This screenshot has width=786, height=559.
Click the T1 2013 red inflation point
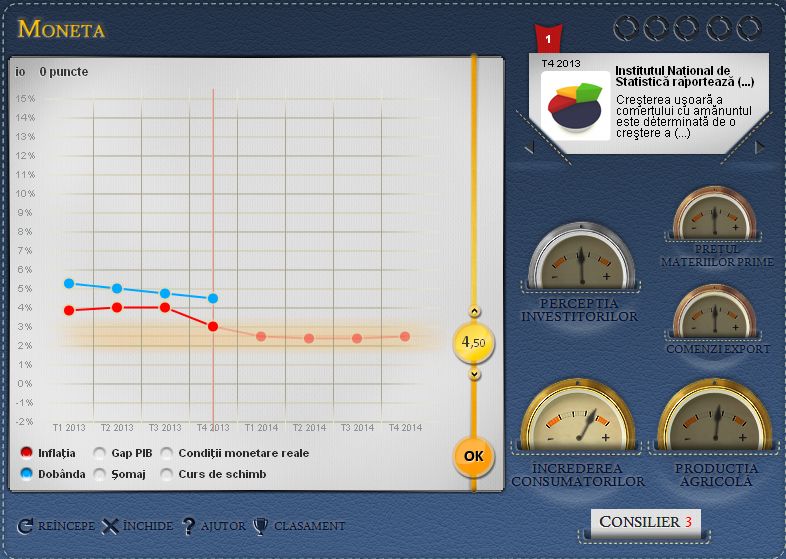(x=69, y=310)
